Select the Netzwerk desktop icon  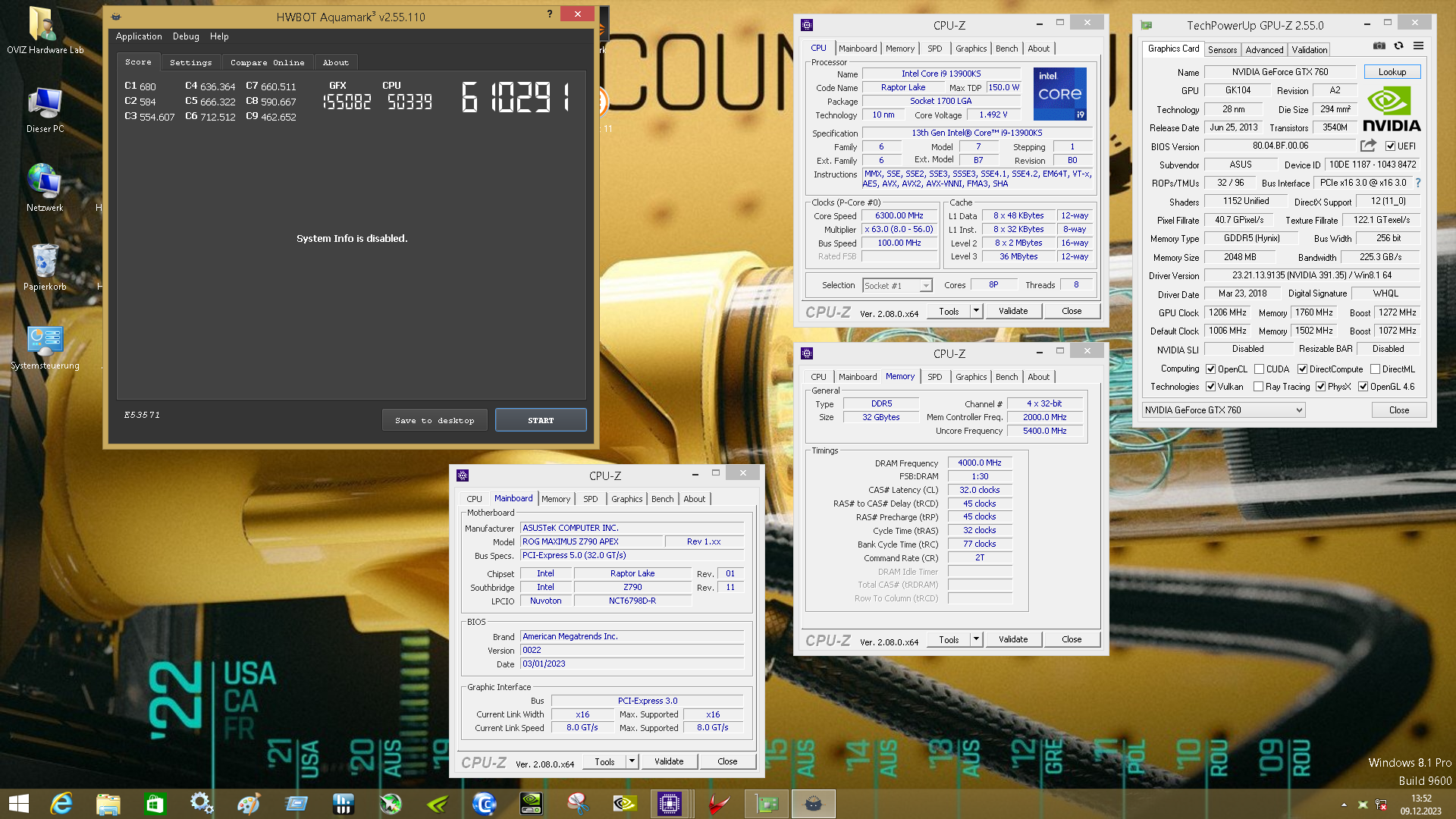(45, 188)
